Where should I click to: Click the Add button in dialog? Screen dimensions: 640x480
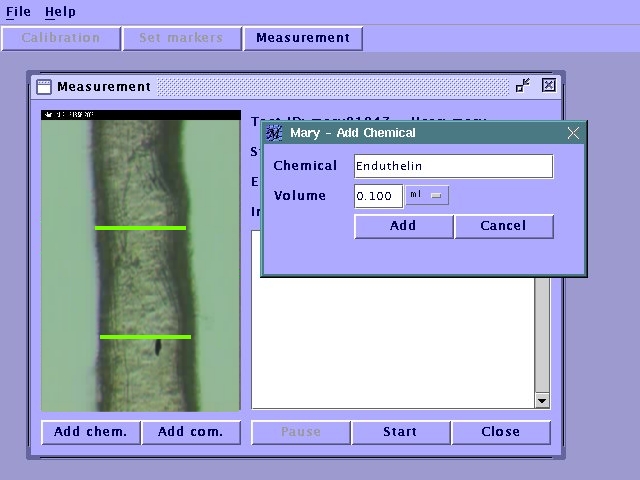tap(403, 226)
